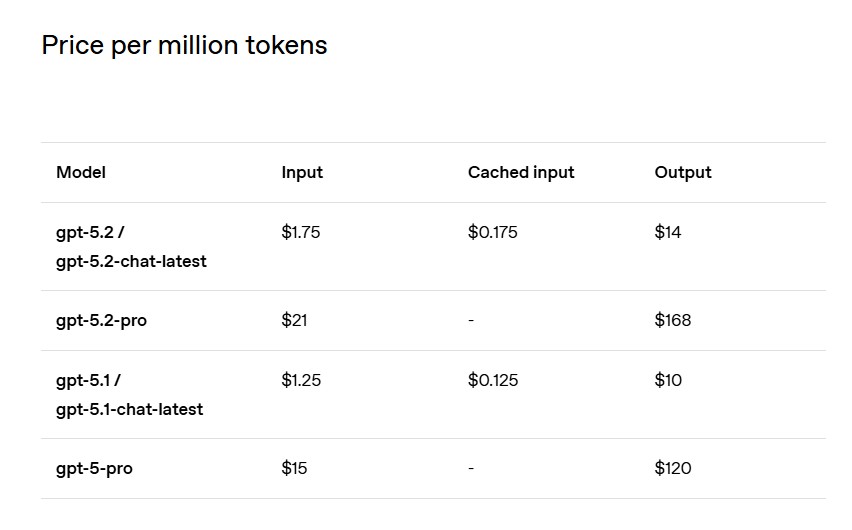This screenshot has width=852, height=530.
Task: Click the gpt-5-pro model name
Action: (x=94, y=469)
